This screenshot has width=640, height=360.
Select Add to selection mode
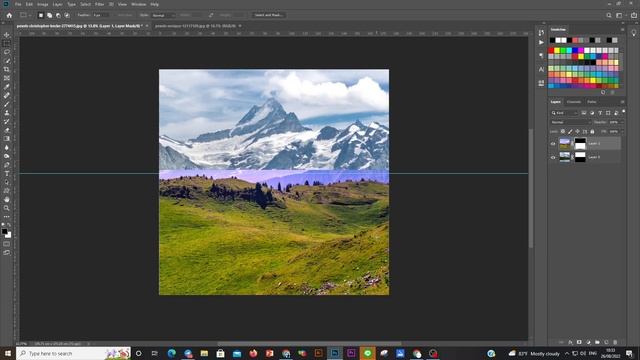(49, 15)
